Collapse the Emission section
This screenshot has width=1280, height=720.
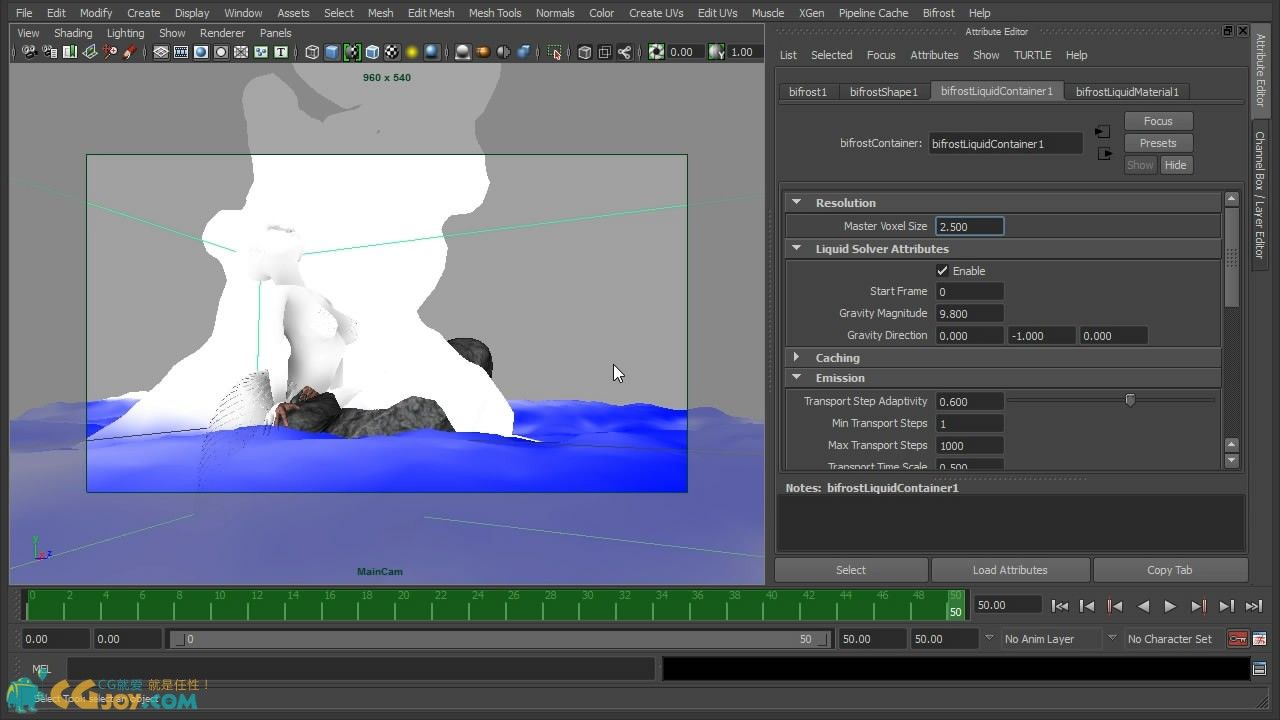click(x=797, y=378)
